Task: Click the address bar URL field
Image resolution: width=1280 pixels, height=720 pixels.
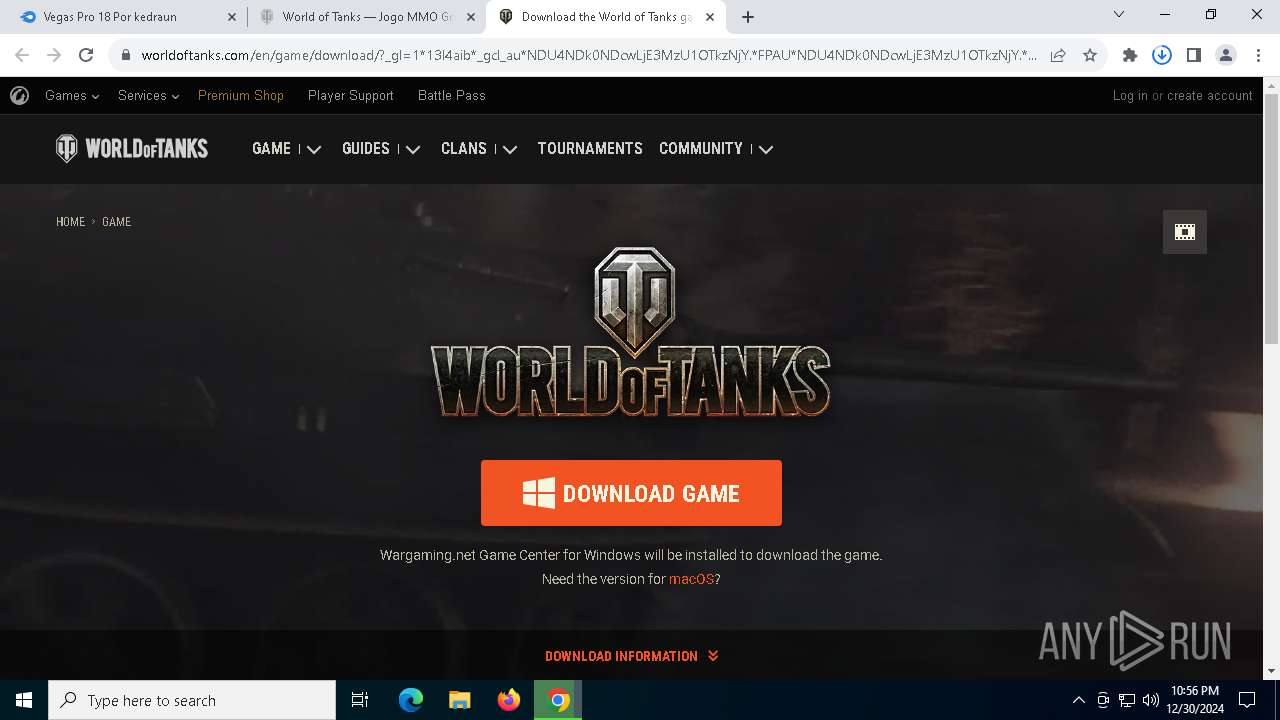Action: click(589, 55)
